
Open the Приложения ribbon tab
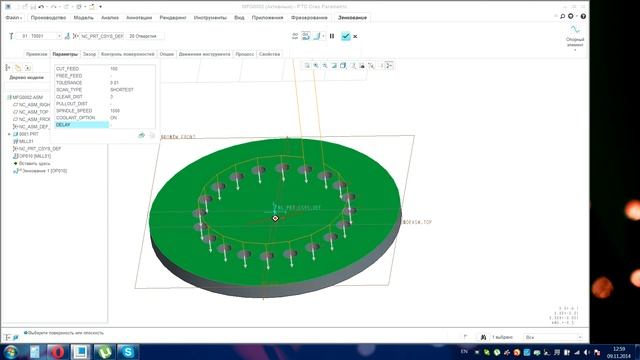point(267,18)
